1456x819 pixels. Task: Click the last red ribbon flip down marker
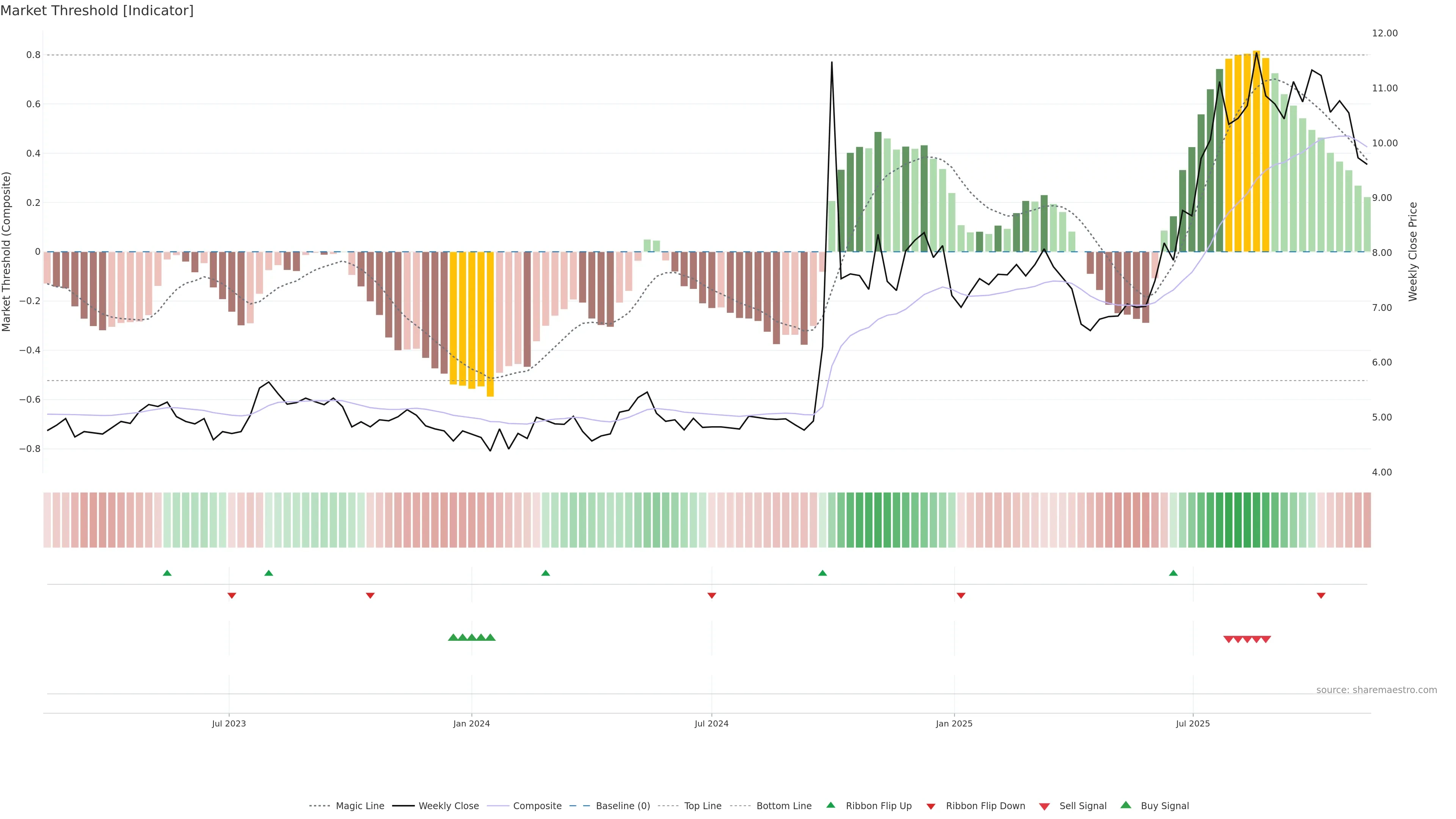(1321, 595)
